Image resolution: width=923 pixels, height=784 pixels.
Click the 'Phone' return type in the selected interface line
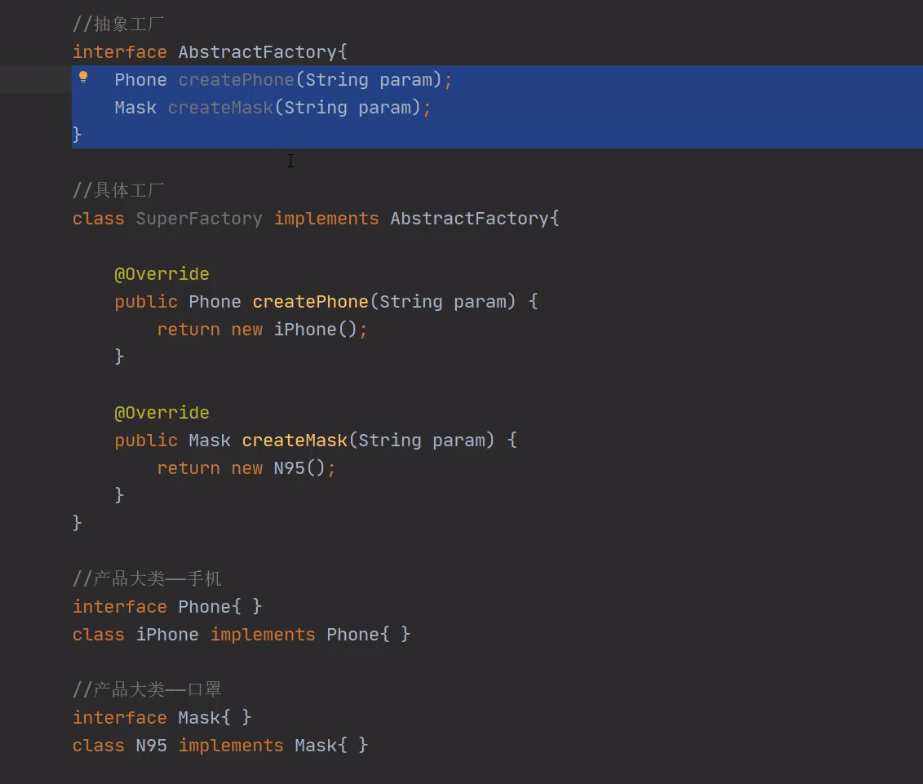141,79
